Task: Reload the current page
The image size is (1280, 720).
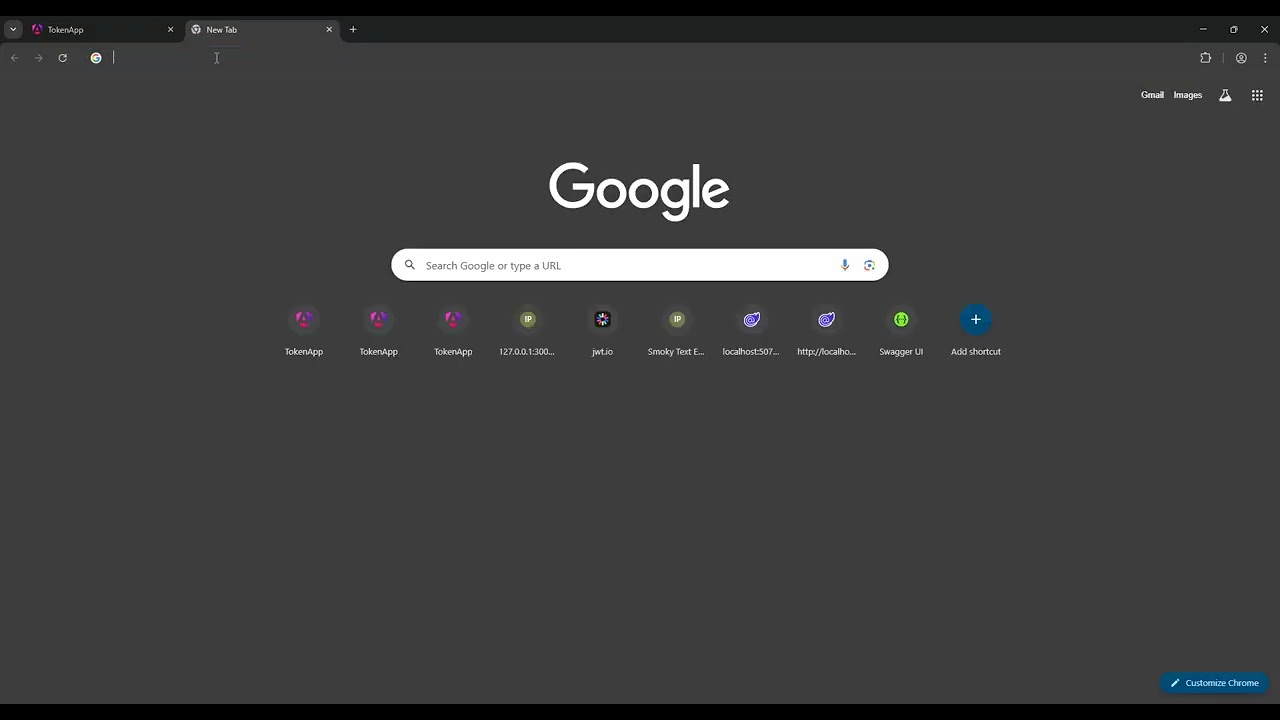Action: point(62,58)
